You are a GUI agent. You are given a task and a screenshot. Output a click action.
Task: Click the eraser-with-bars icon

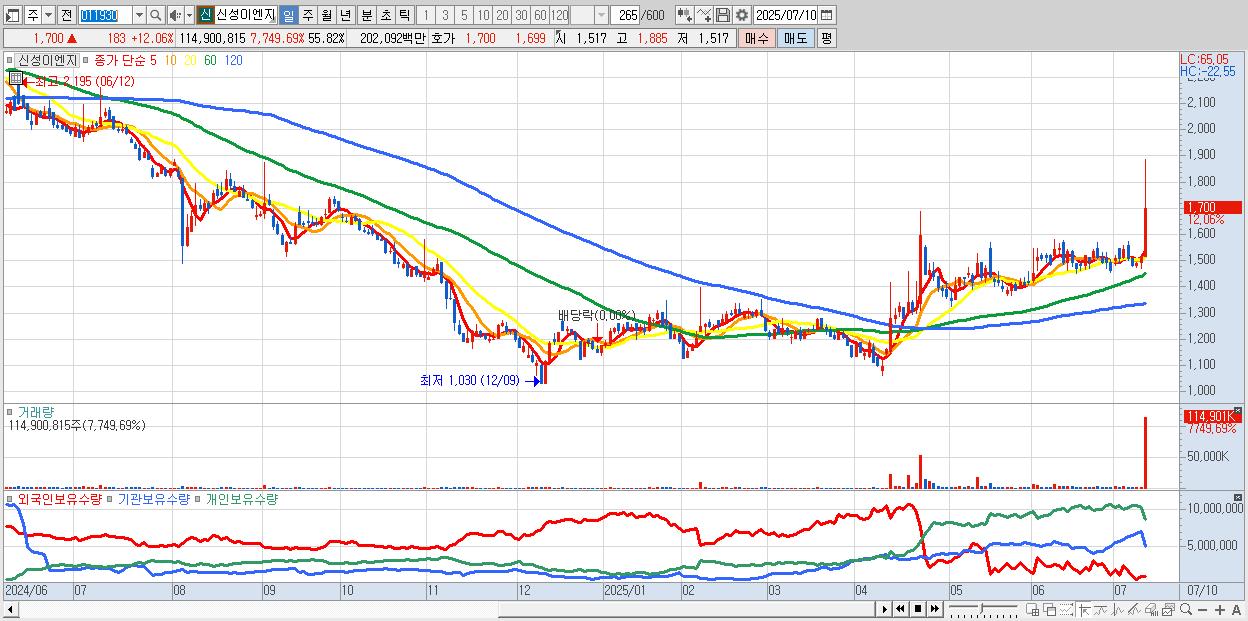coord(1152,609)
